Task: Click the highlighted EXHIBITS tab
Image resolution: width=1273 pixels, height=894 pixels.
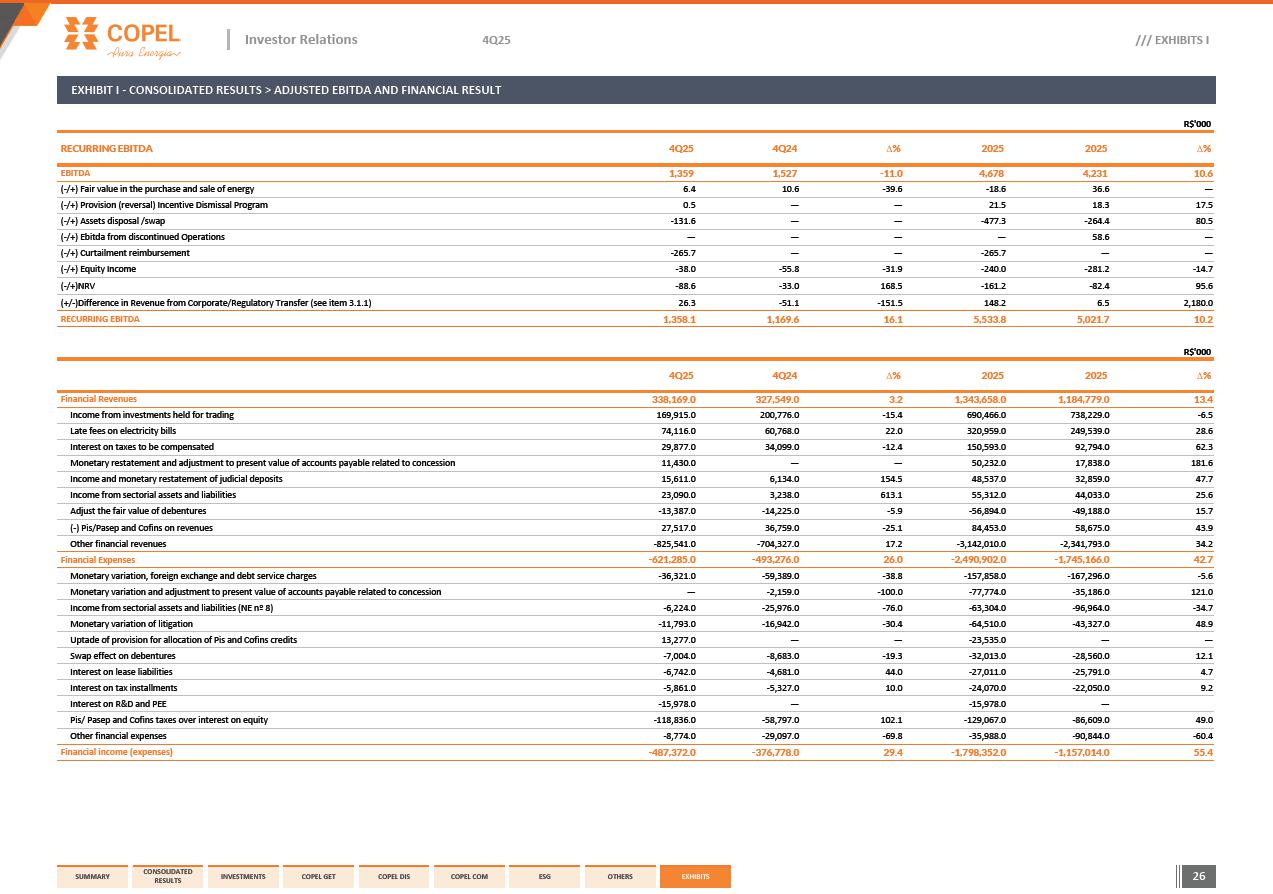Action: click(x=695, y=877)
